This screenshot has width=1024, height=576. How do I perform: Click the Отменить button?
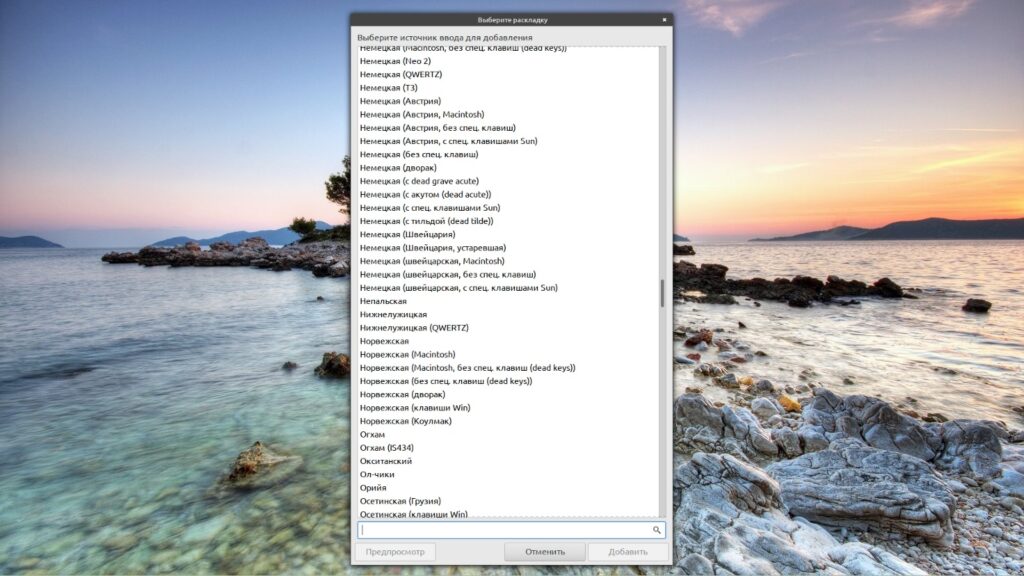545,552
